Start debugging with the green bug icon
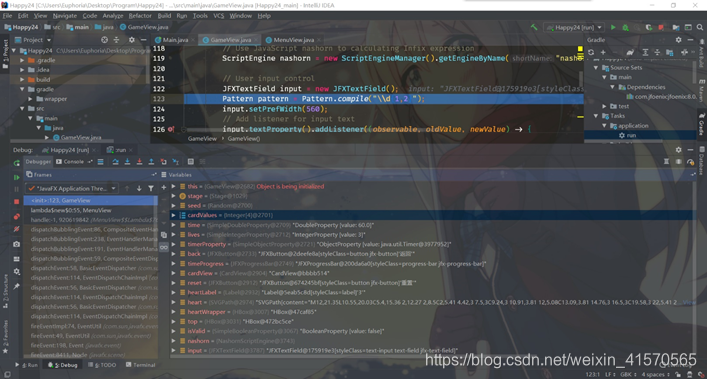 pos(625,27)
